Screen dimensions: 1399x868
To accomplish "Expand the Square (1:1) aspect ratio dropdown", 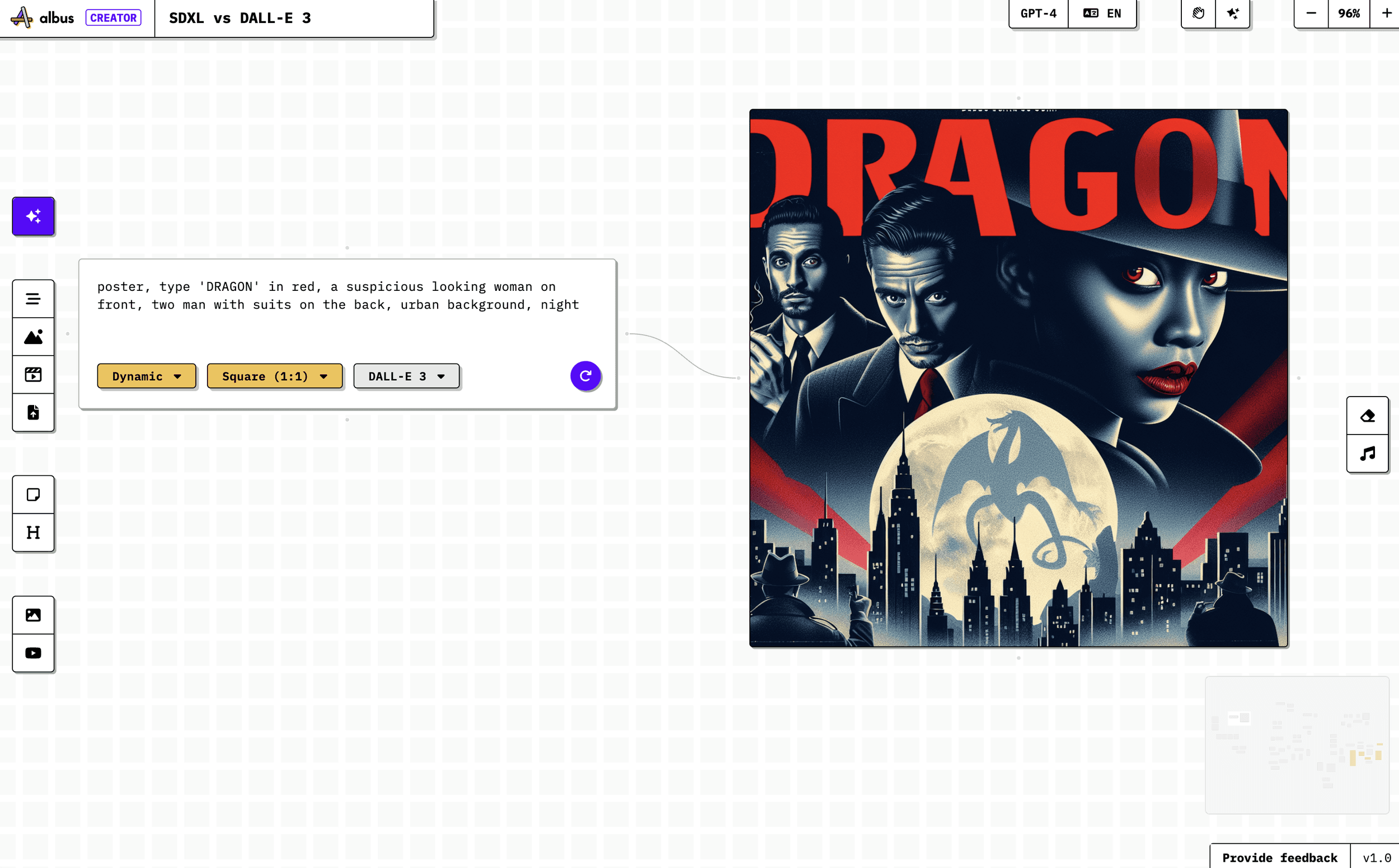I will click(275, 376).
